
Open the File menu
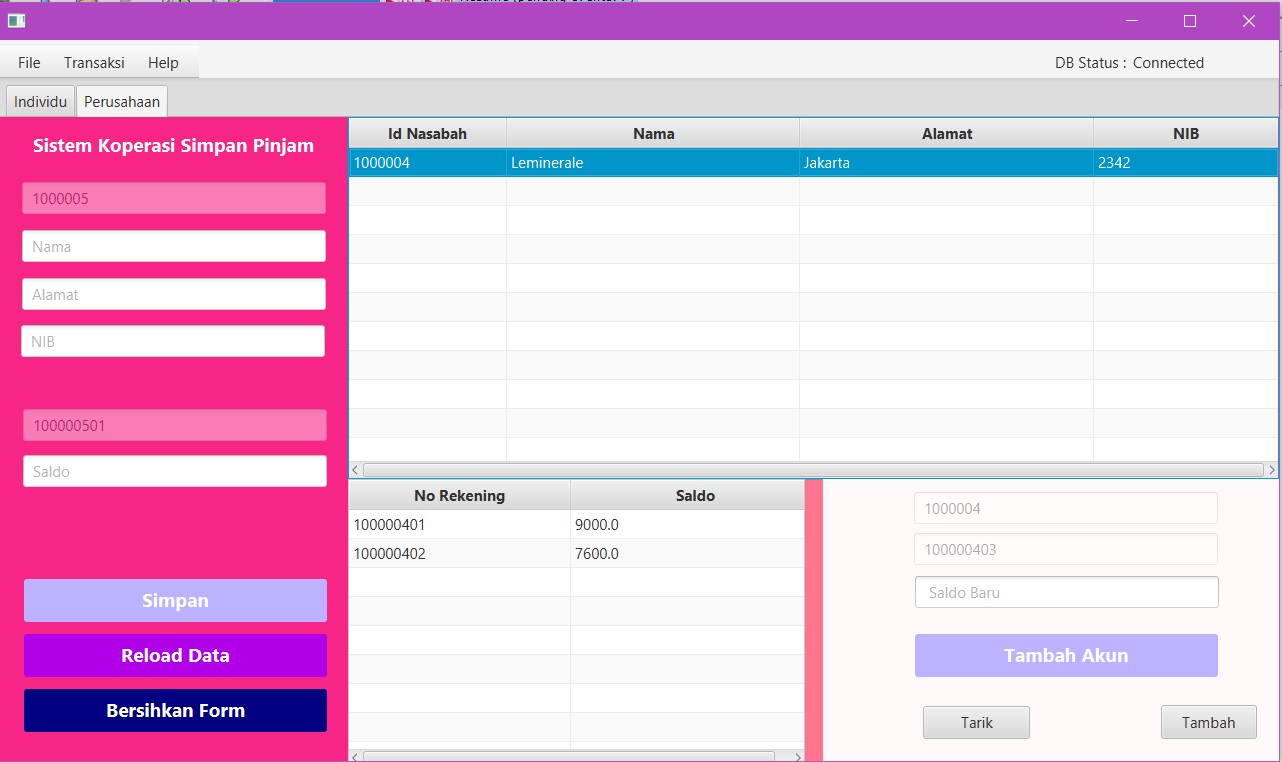27,62
